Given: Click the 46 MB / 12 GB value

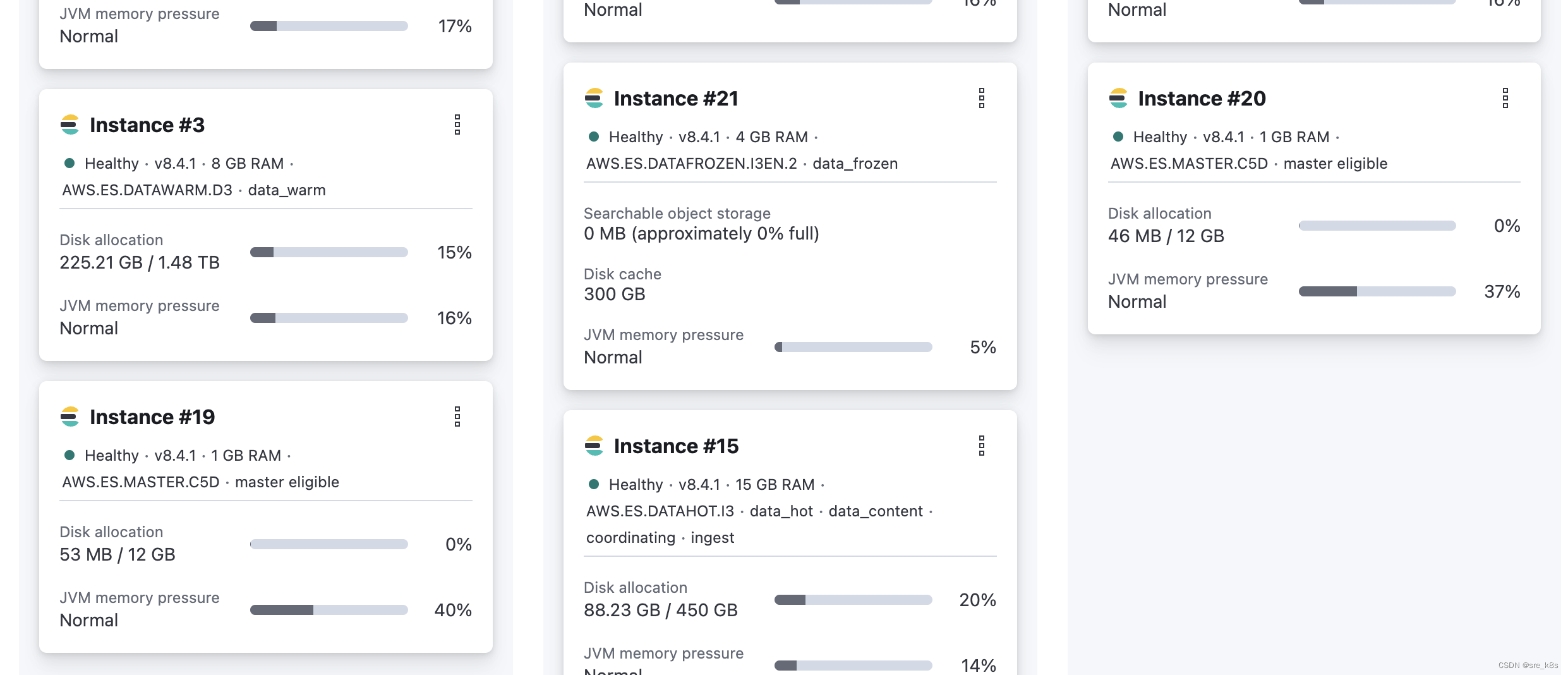Looking at the screenshot, I should point(1166,236).
